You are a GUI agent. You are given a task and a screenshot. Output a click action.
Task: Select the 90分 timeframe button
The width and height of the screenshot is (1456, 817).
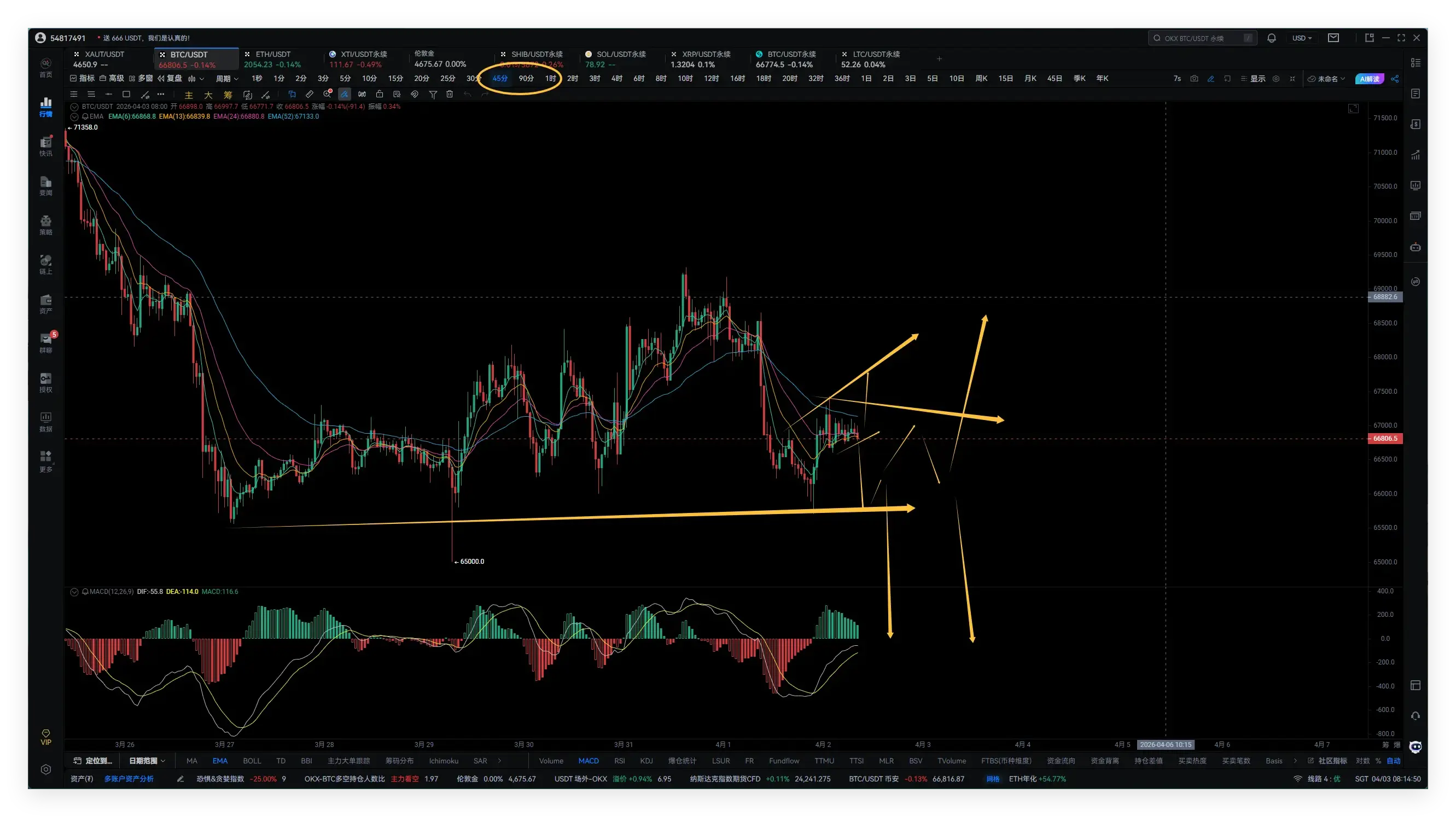(x=526, y=79)
